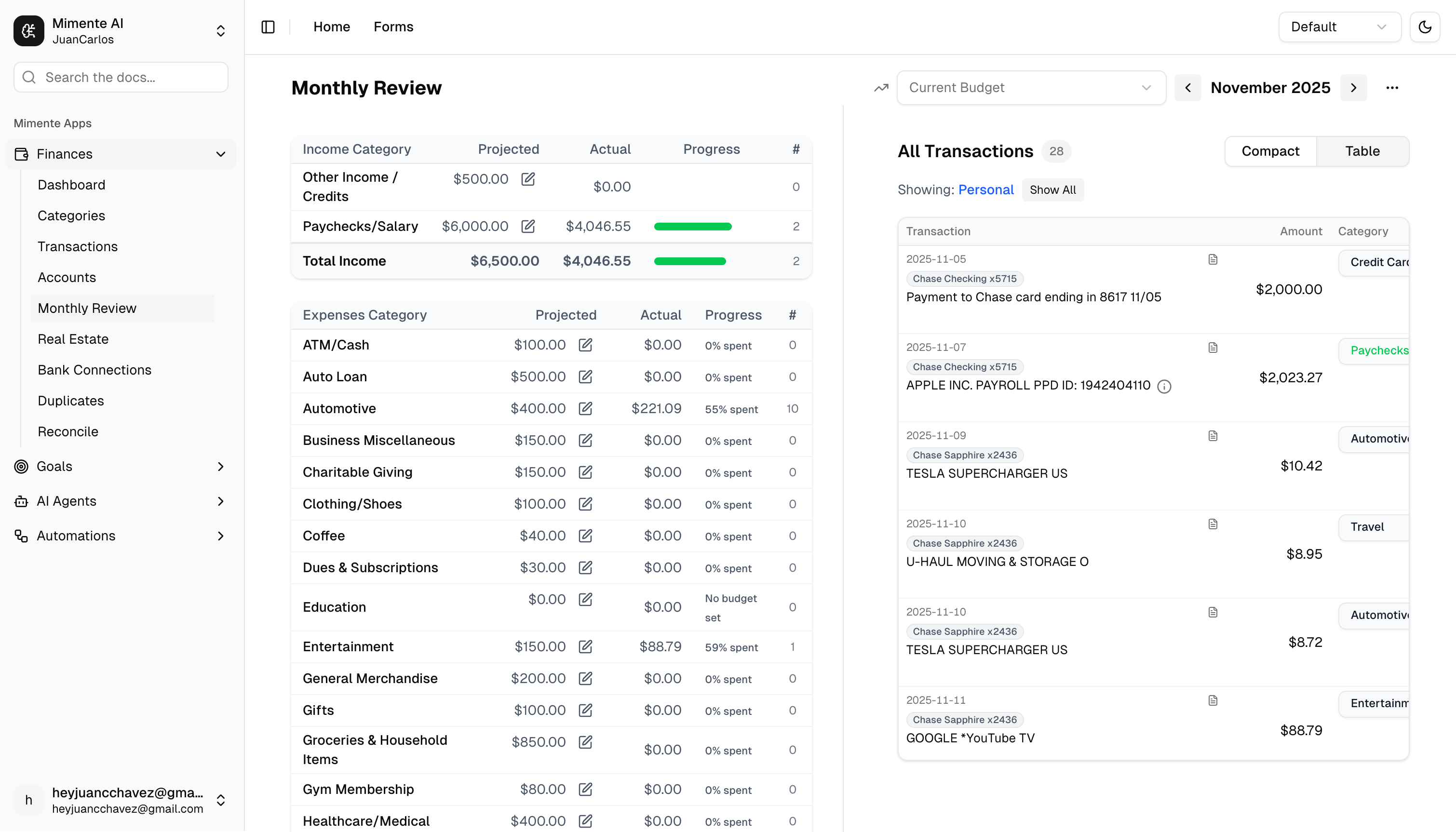The height and width of the screenshot is (832, 1456).
Task: Focus the Search the docs field
Action: point(121,77)
